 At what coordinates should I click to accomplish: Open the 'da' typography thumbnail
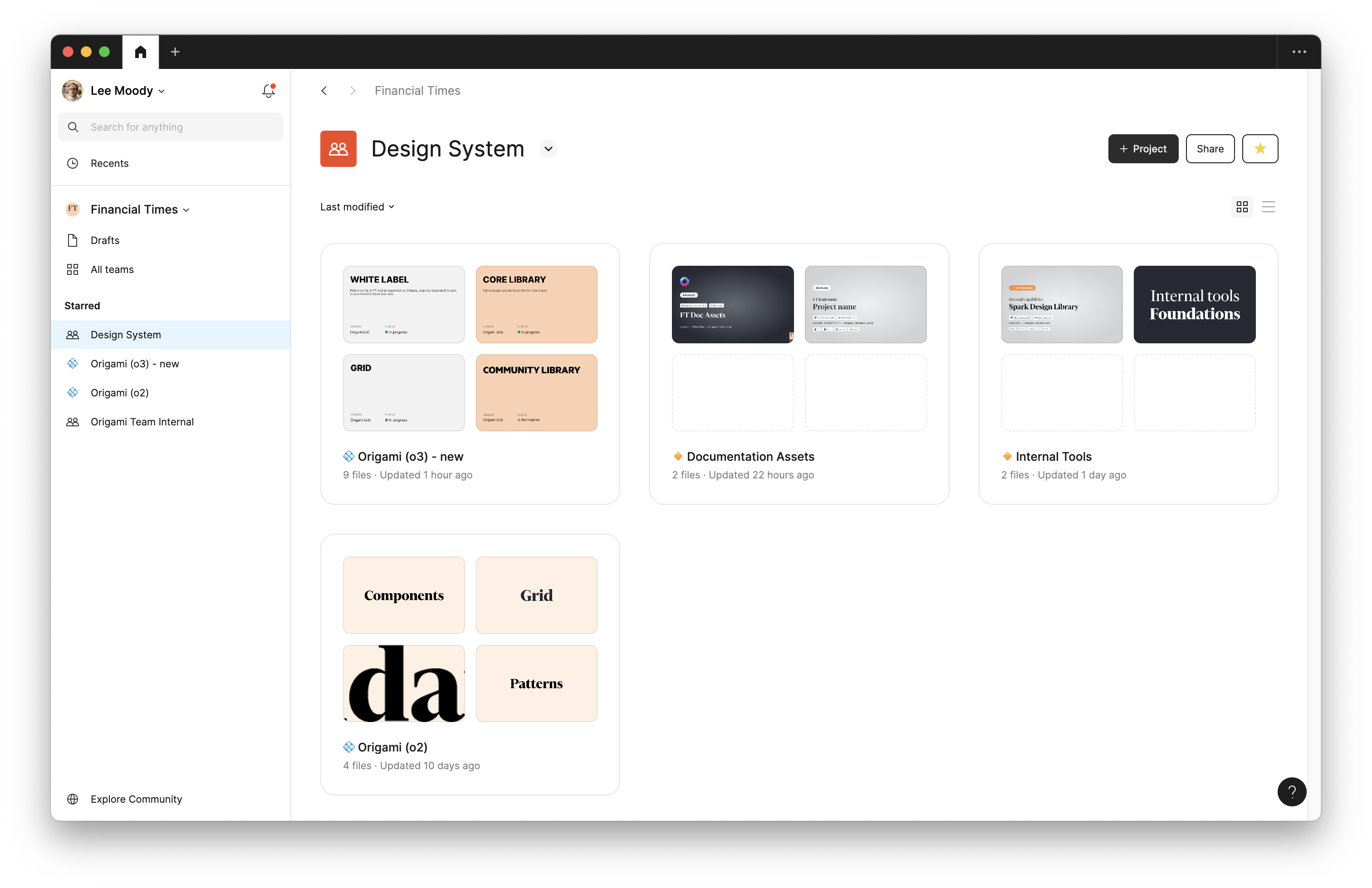click(x=403, y=683)
